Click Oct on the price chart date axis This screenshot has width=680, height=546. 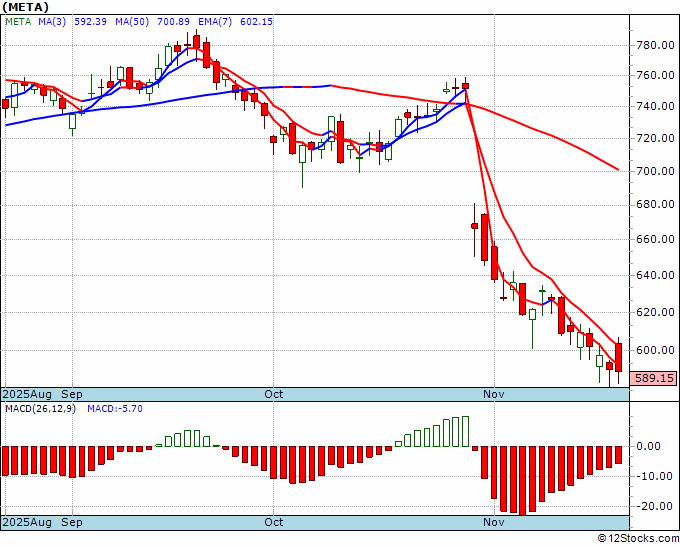click(274, 394)
